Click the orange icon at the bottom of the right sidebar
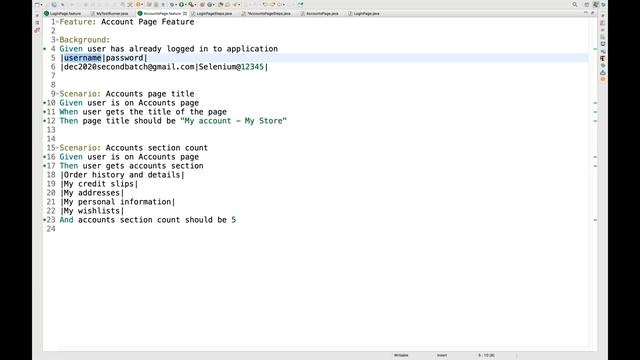Viewport: 640px width, 360px height. click(x=603, y=79)
